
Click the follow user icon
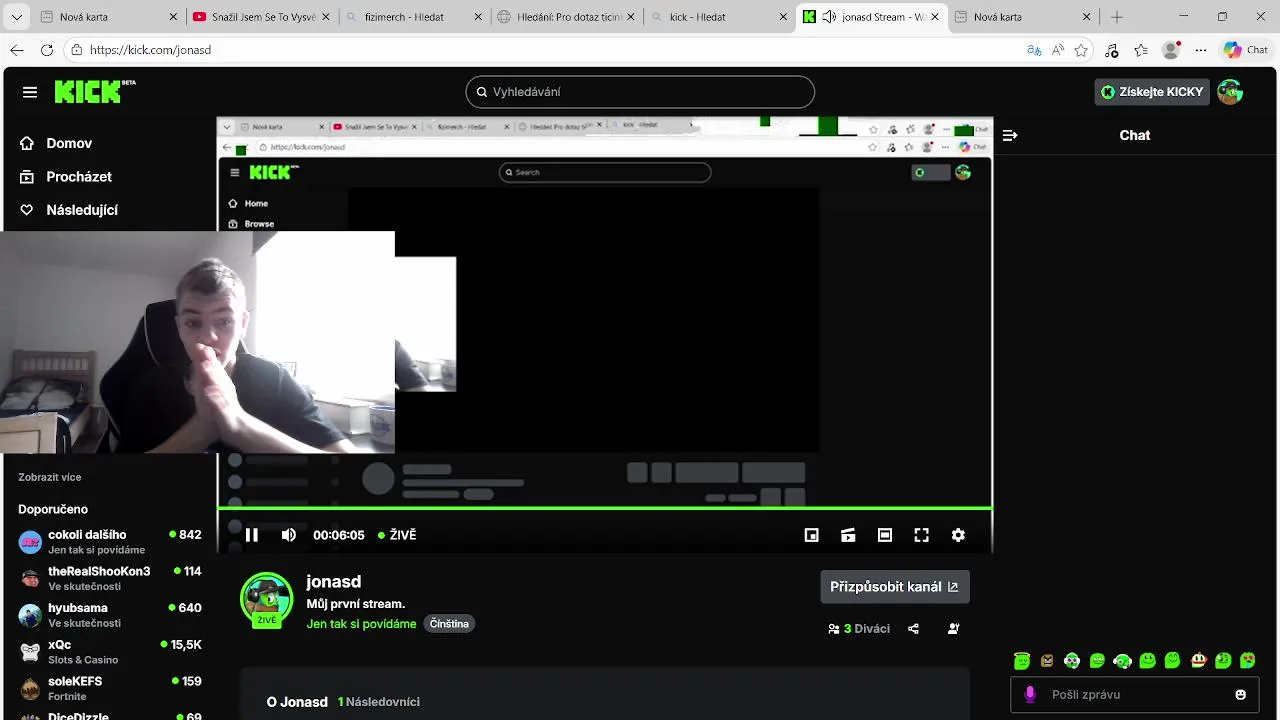953,629
